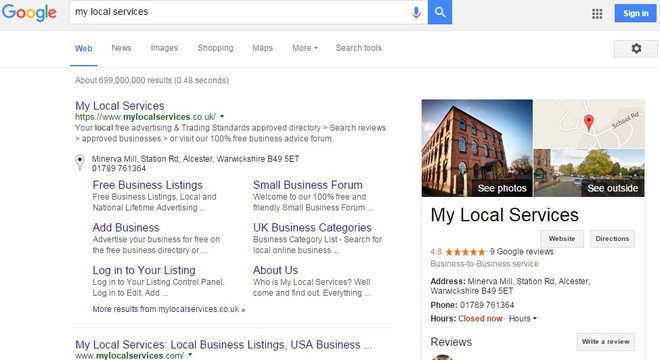Open the 9 Google reviews link
This screenshot has height=360, width=660.
pyautogui.click(x=522, y=252)
